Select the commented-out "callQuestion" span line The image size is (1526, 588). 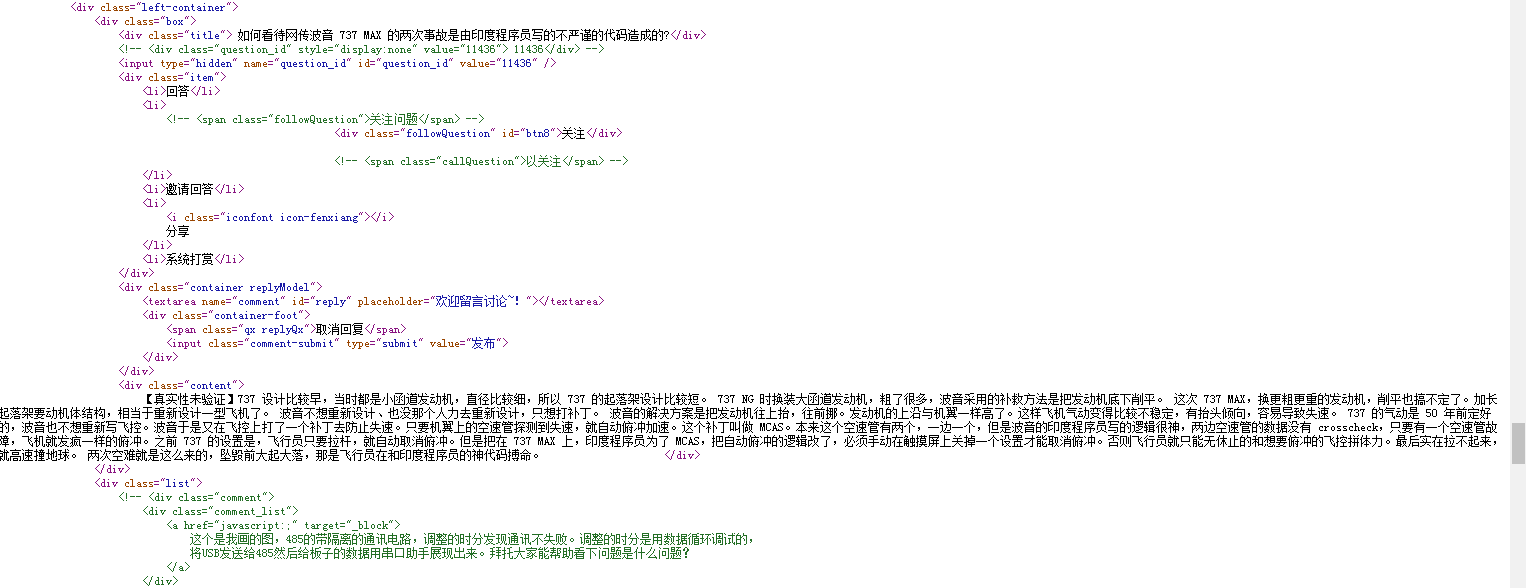point(481,161)
